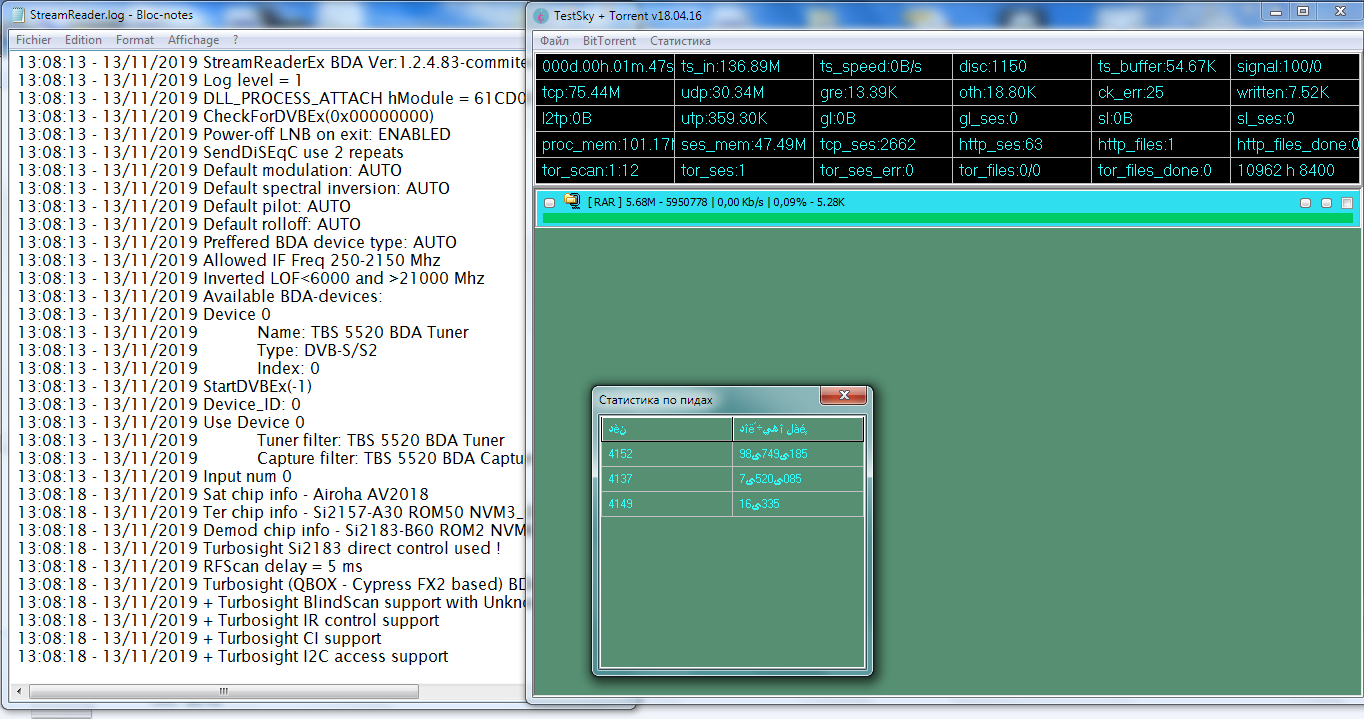
Task: Open the BitTorrent menu
Action: (609, 41)
